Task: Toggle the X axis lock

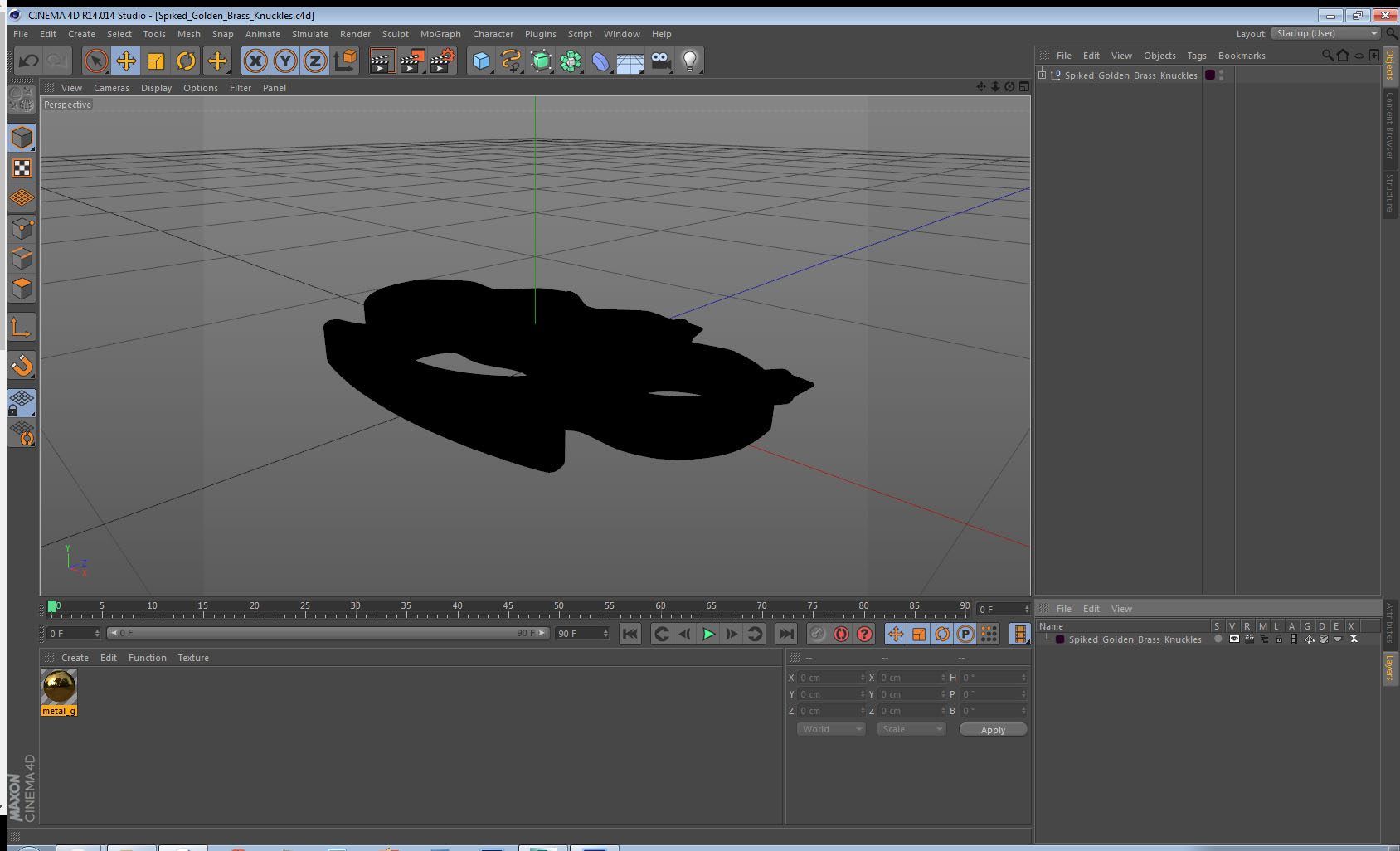Action: (255, 61)
